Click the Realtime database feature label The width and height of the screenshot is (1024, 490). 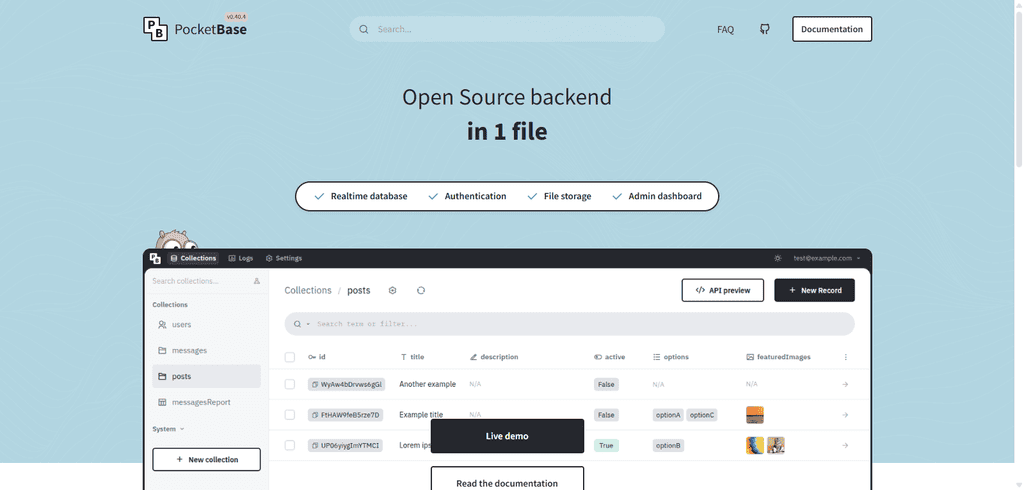pyautogui.click(x=369, y=196)
